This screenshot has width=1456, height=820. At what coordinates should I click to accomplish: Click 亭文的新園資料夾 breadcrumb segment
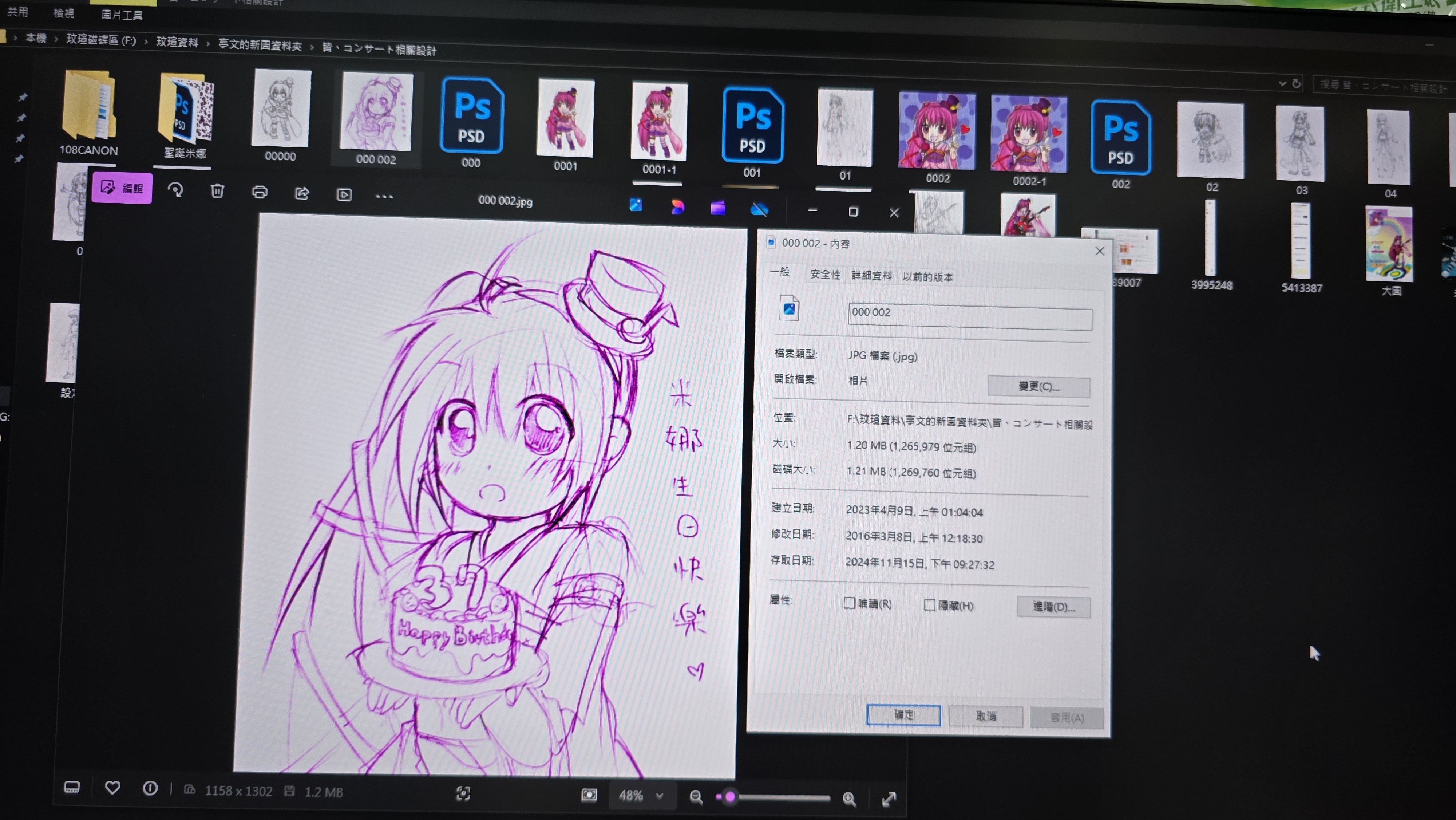260,45
